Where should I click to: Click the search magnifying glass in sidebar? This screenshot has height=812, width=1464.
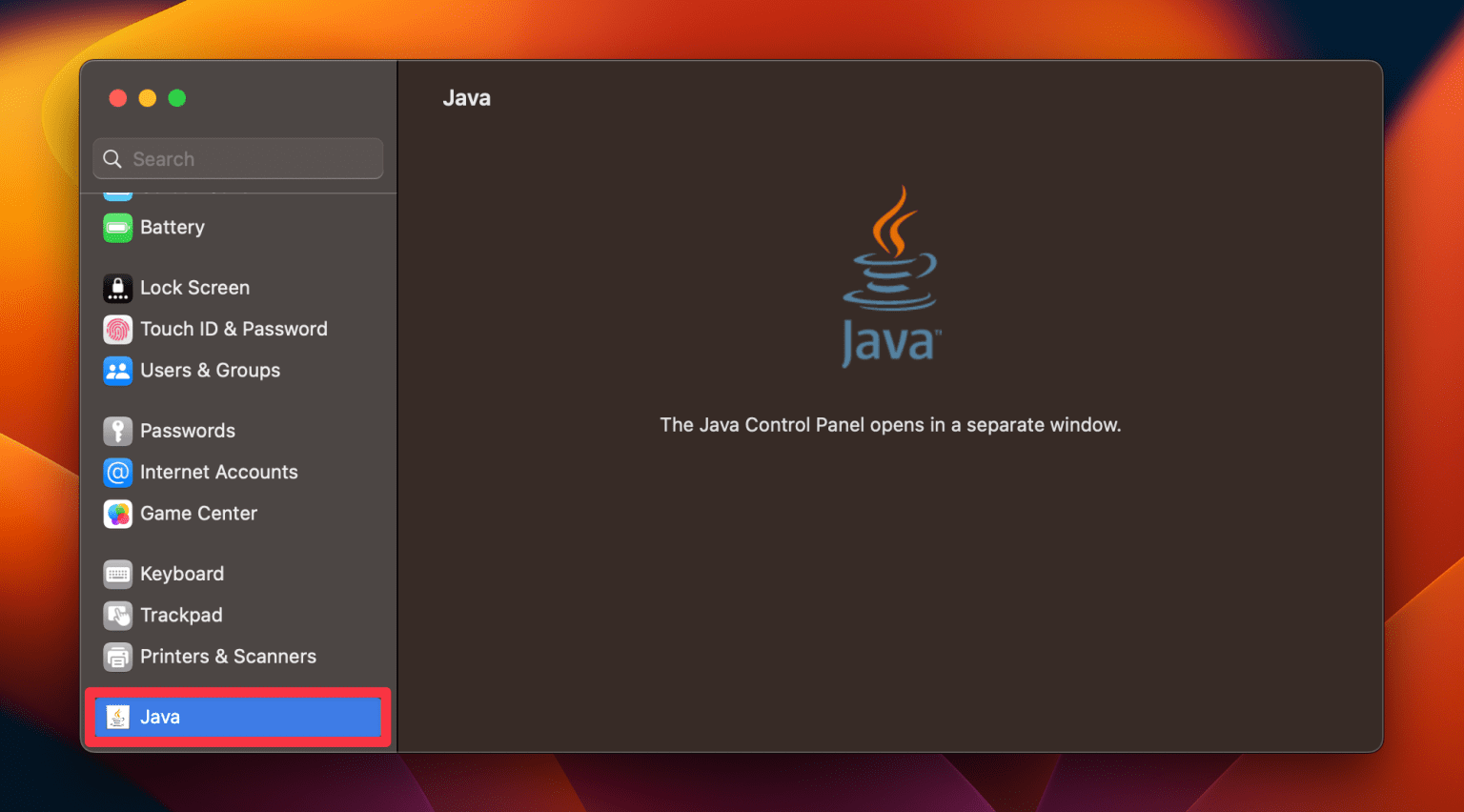[x=112, y=158]
